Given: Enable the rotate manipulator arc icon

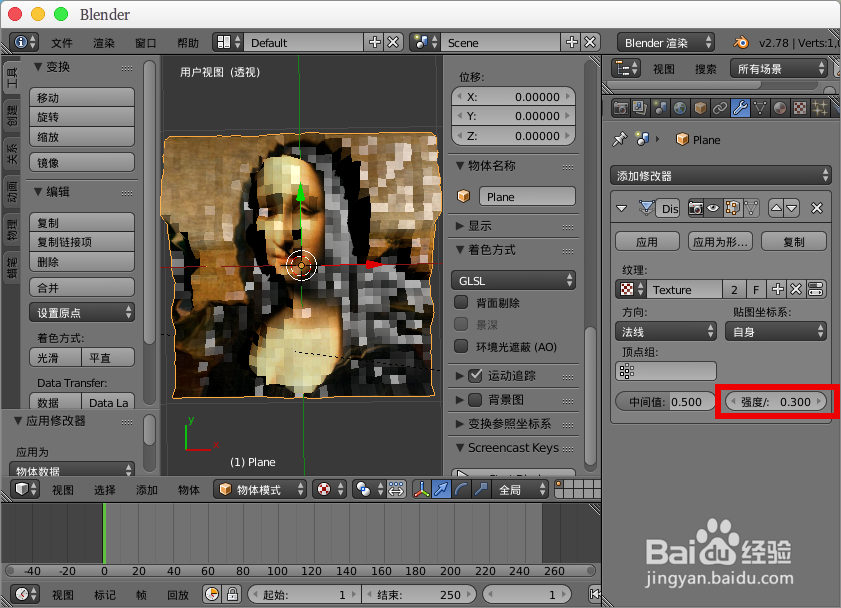Looking at the screenshot, I should [461, 489].
